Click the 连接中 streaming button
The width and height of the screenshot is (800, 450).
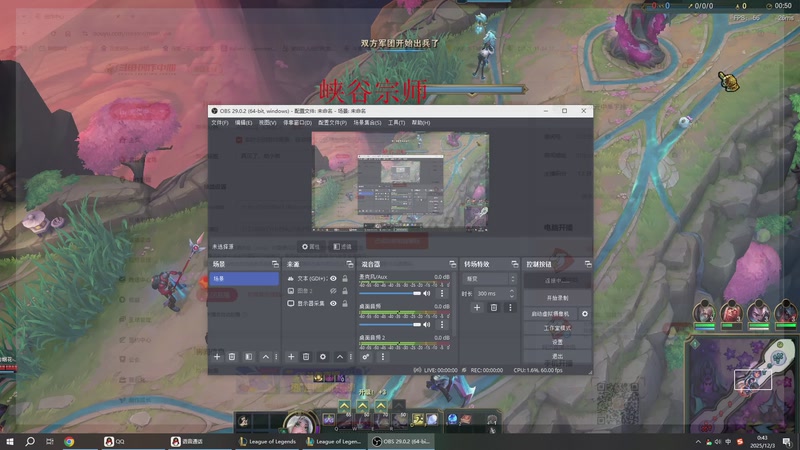point(557,281)
